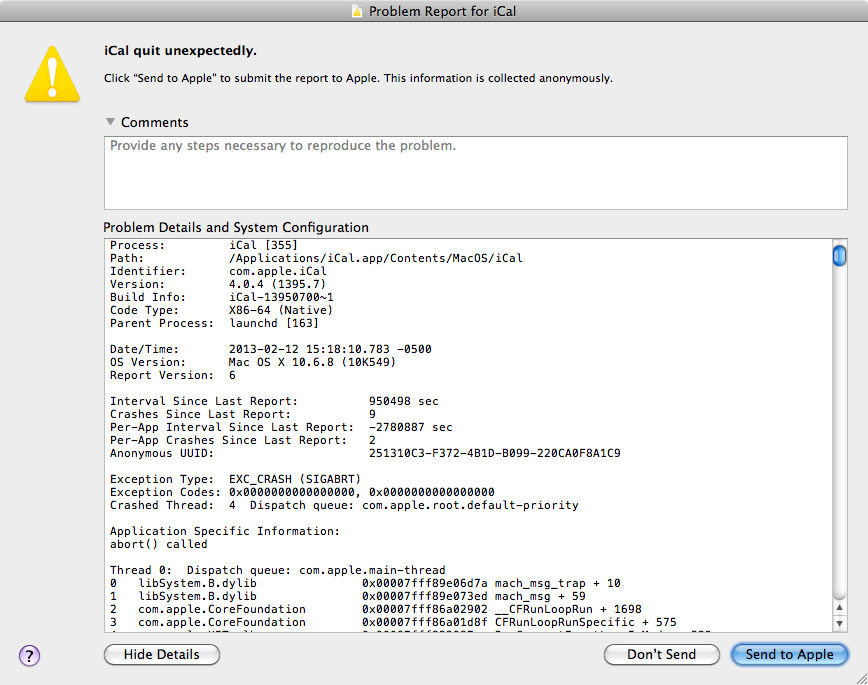868x685 pixels.
Task: Click the Problem Details and System Configuration label
Action: pos(237,226)
